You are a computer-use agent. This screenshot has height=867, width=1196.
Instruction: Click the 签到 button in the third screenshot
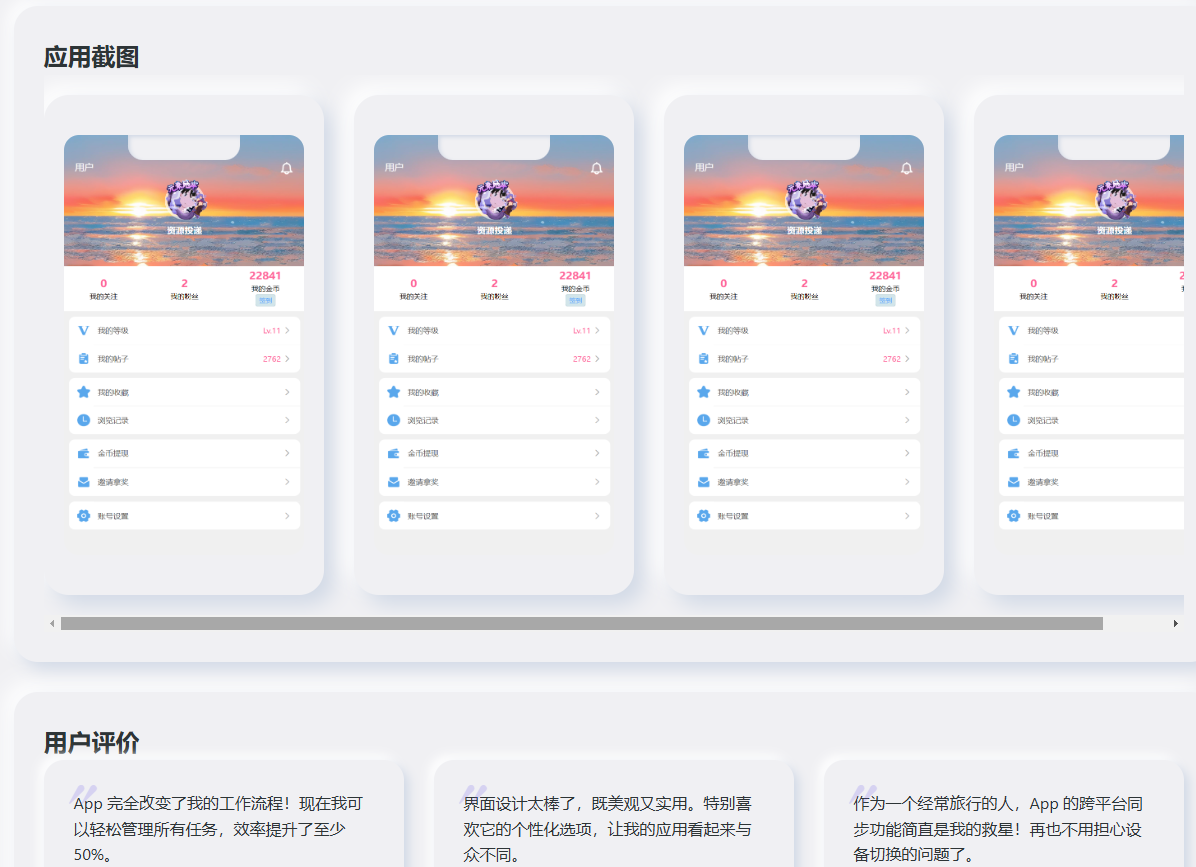(886, 300)
